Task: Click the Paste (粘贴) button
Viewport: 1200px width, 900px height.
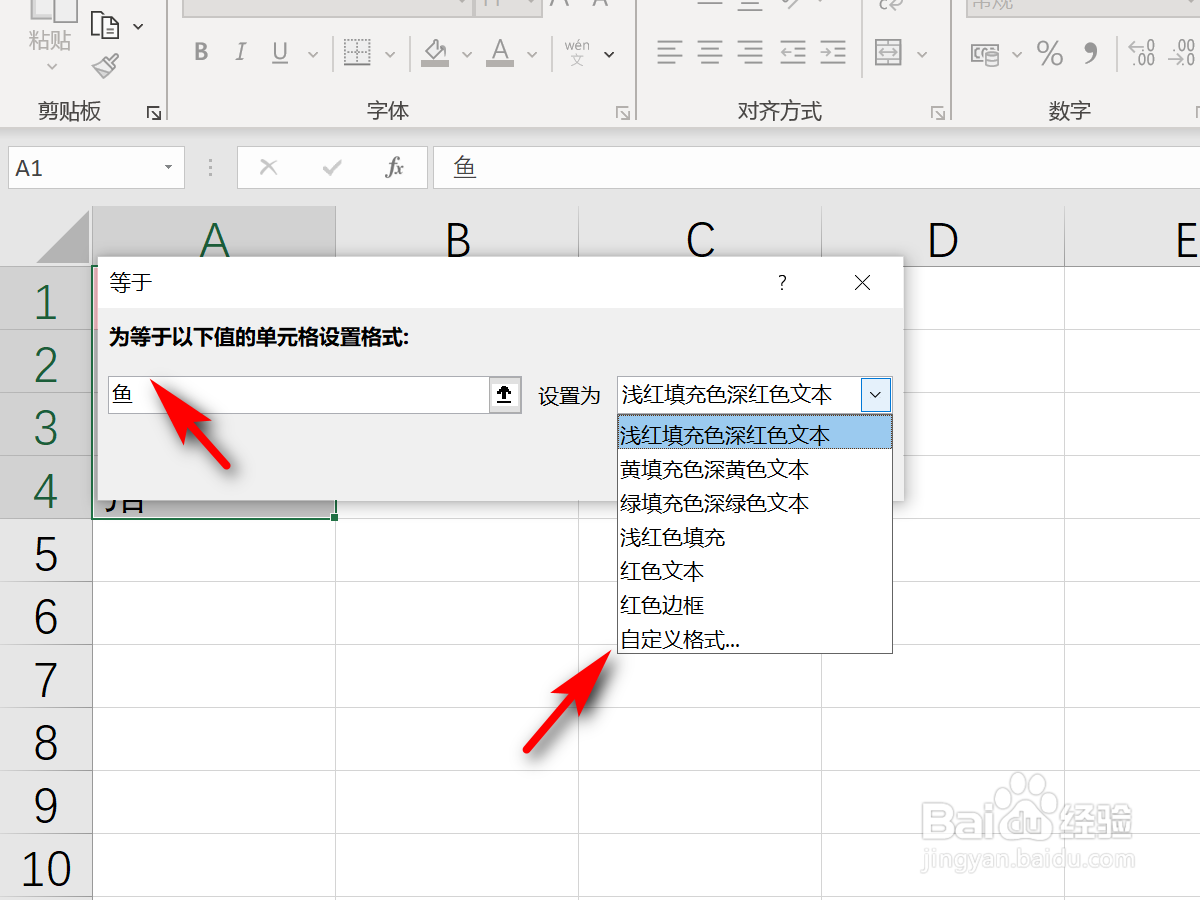Action: (x=50, y=27)
